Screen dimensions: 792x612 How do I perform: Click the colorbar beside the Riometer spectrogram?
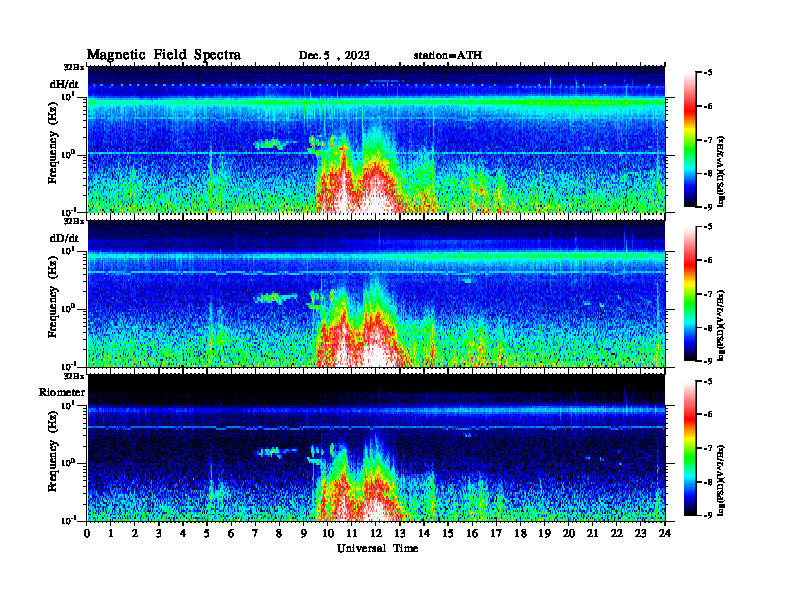pyautogui.click(x=689, y=448)
